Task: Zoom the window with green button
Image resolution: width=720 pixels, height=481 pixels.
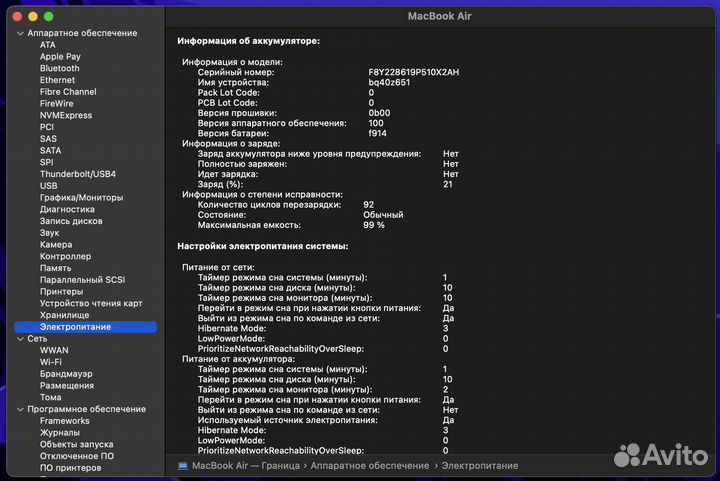Action: pos(49,17)
